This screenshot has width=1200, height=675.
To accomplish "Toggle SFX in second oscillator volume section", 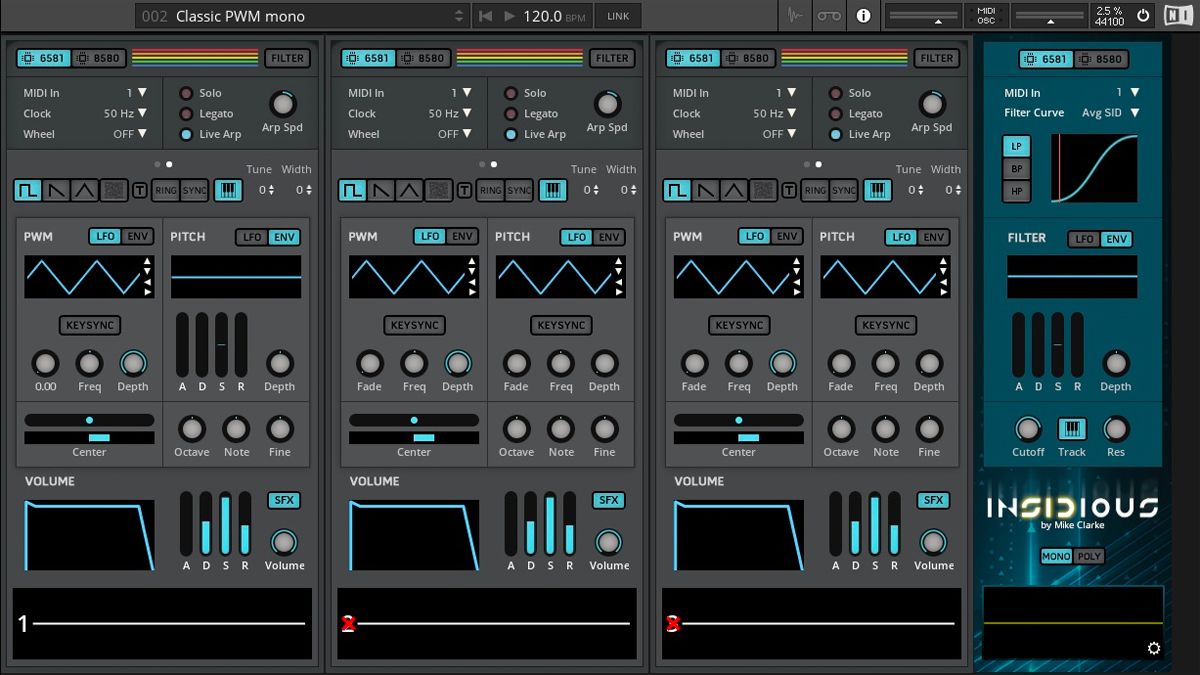I will click(x=608, y=500).
